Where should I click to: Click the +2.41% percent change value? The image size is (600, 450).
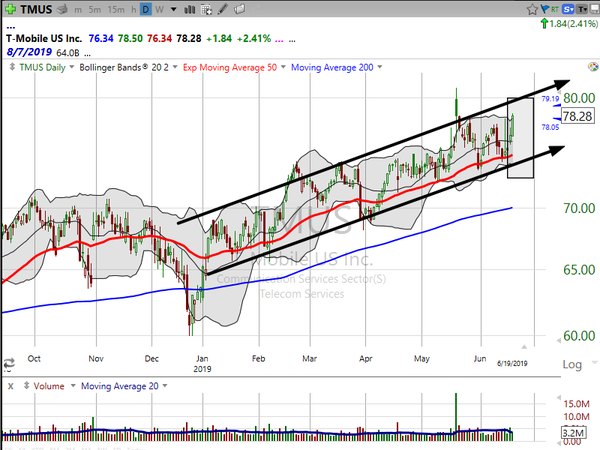pos(254,38)
